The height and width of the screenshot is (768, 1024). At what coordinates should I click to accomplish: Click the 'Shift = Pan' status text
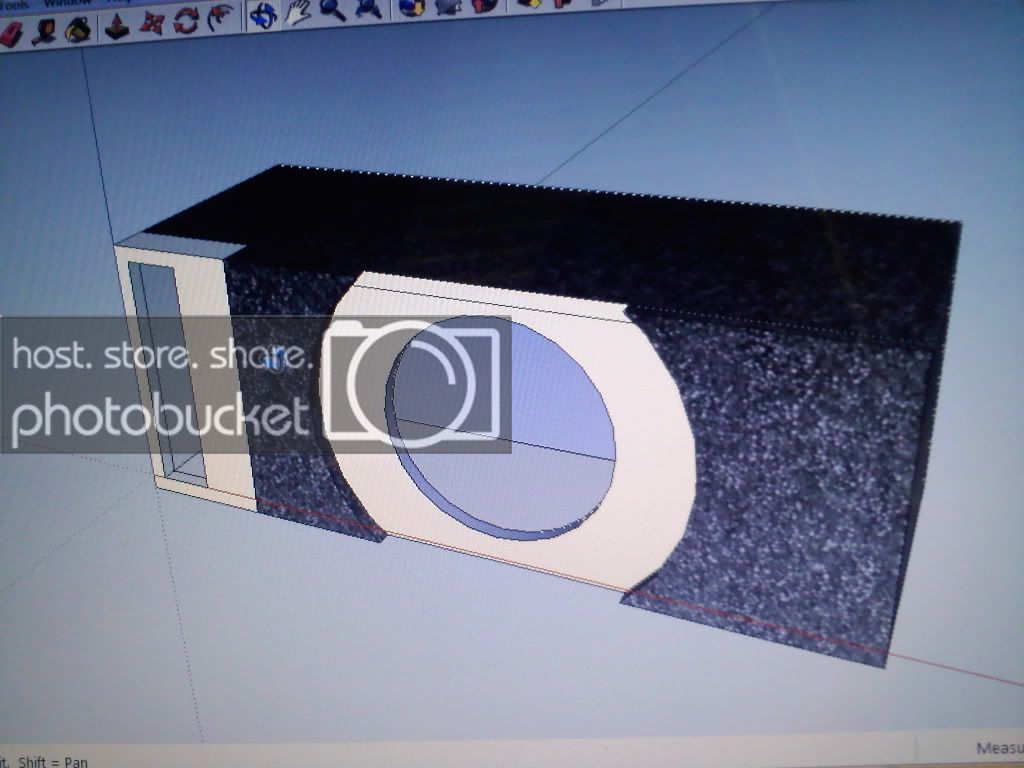point(53,761)
